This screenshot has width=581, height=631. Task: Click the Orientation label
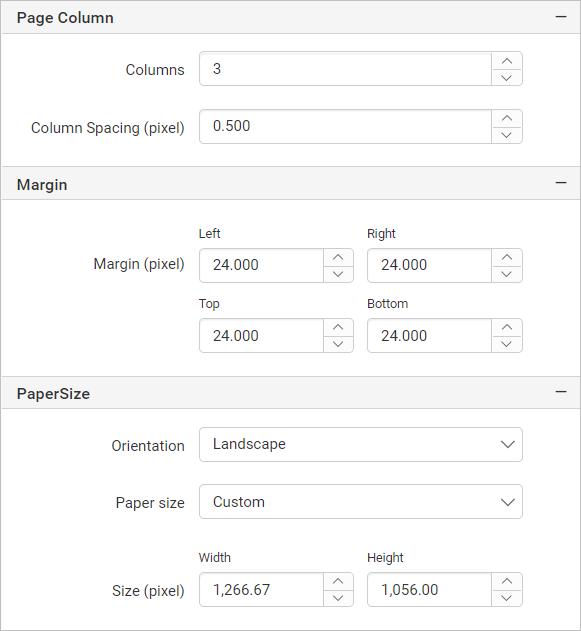(148, 446)
